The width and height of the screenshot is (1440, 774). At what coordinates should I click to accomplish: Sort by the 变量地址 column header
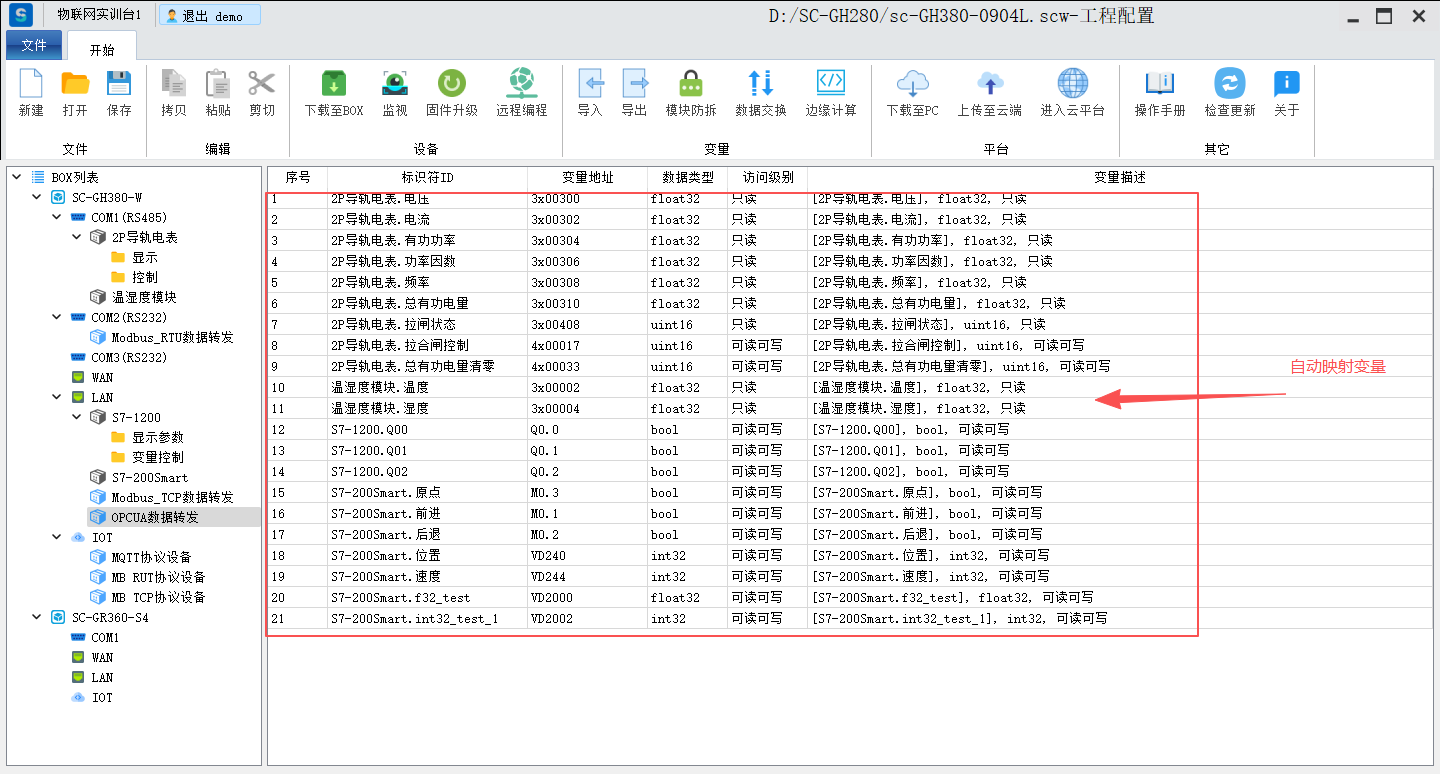point(587,177)
